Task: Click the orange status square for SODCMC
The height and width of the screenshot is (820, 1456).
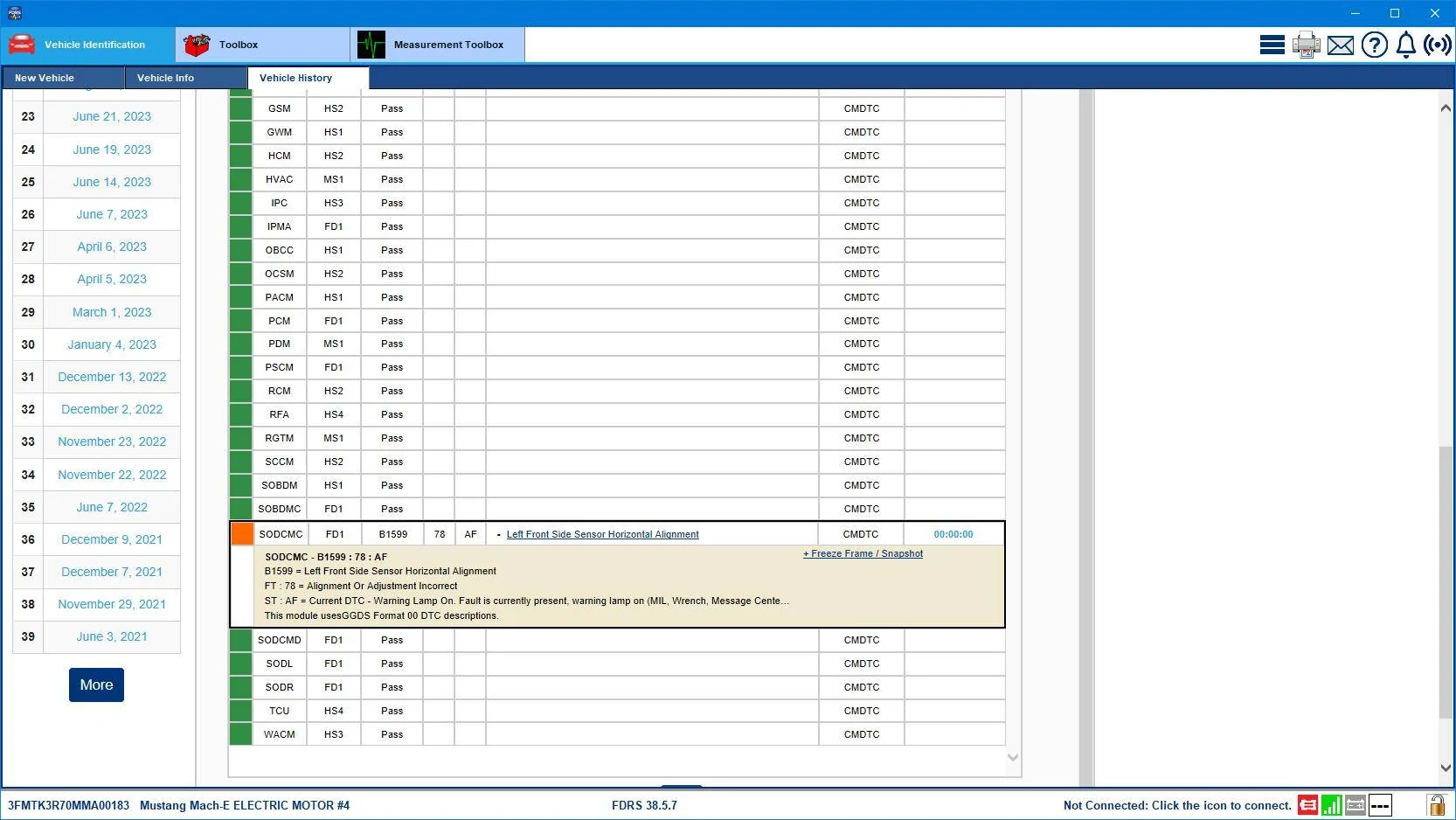Action: point(242,533)
